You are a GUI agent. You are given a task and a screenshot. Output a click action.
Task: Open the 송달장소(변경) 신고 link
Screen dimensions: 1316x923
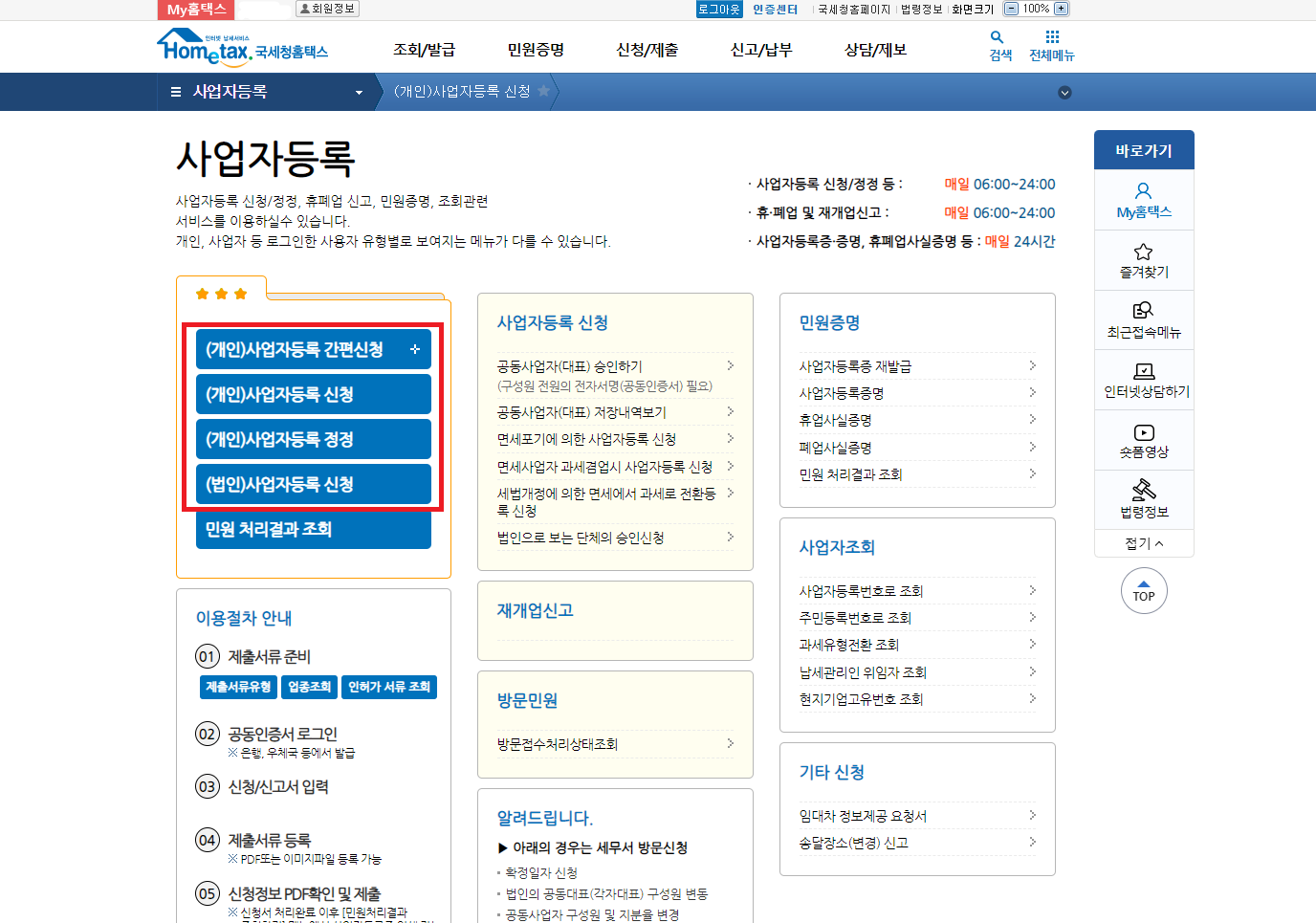click(x=854, y=843)
